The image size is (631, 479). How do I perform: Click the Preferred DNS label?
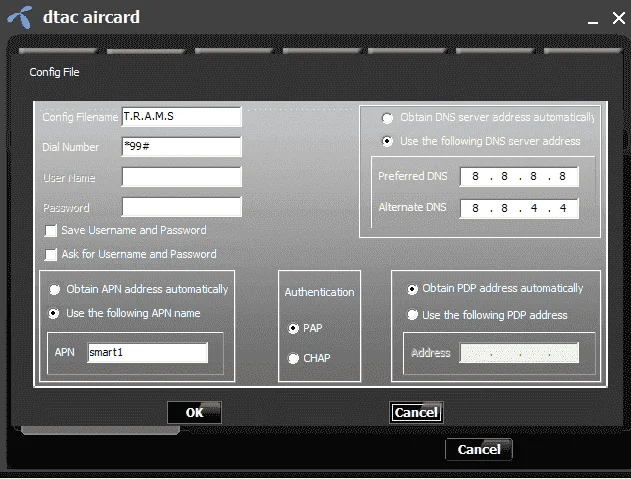tap(413, 176)
